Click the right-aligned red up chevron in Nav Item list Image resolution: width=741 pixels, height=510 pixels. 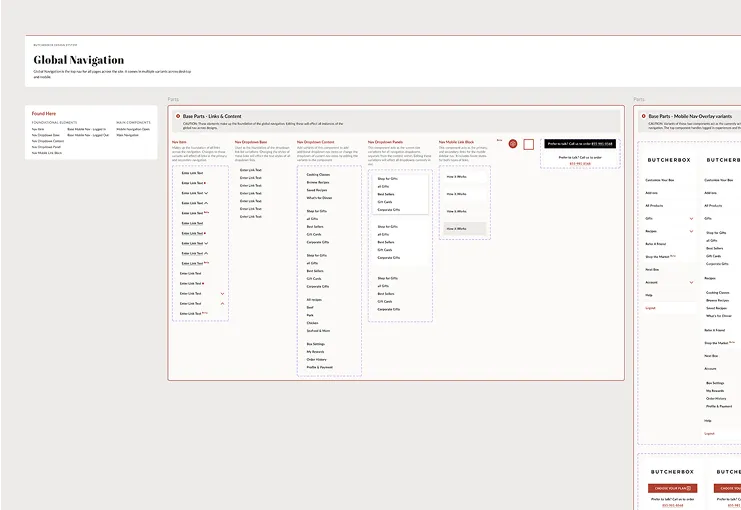[223, 303]
